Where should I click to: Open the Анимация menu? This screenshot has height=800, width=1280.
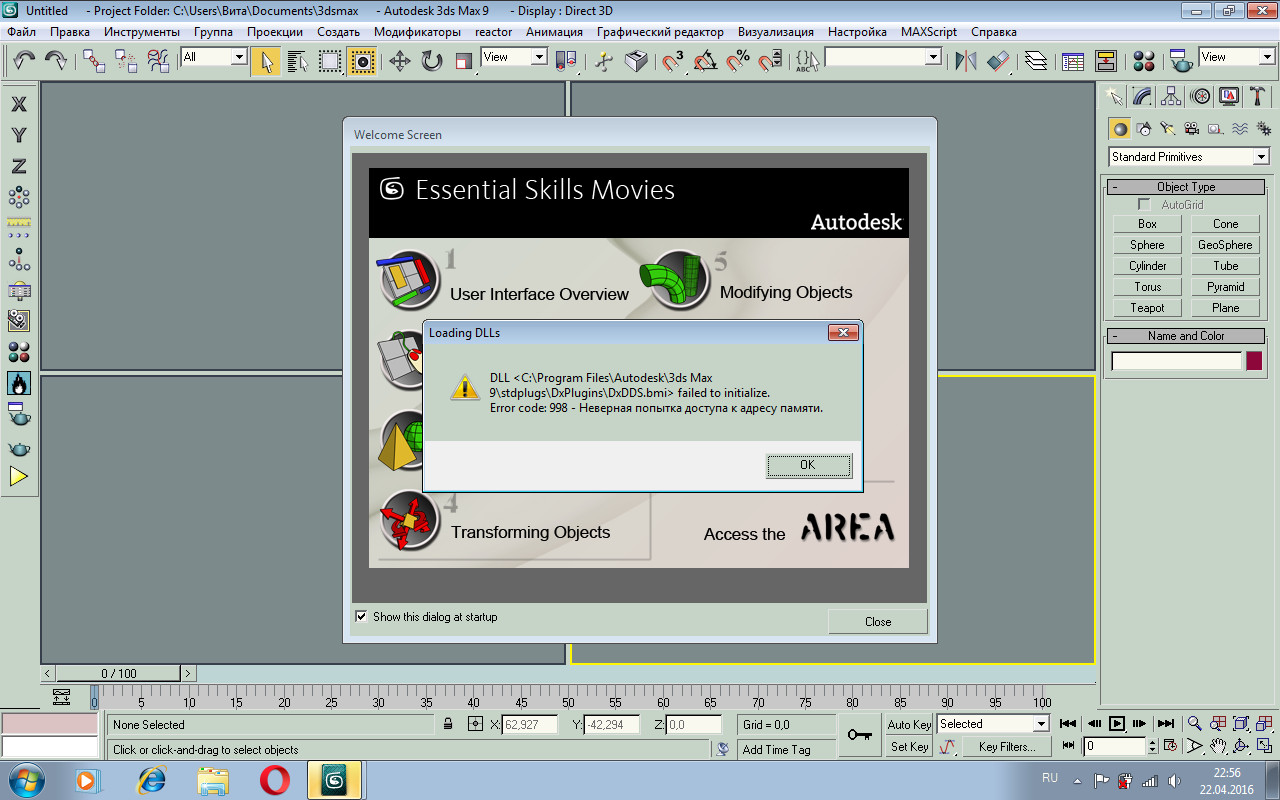[x=554, y=32]
